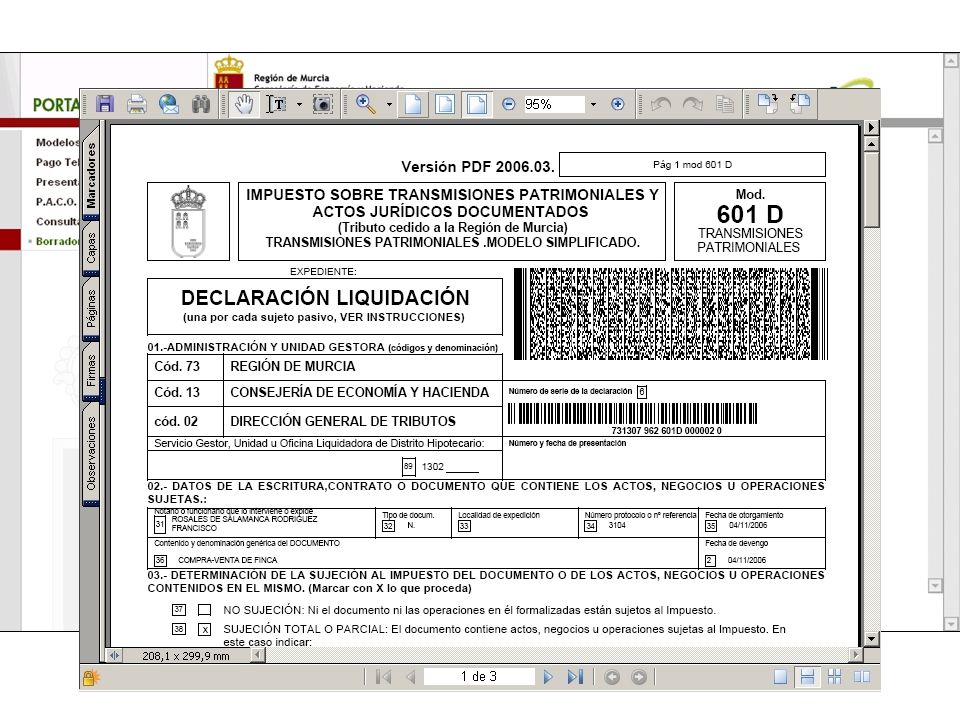Print the PDF document
The width and height of the screenshot is (960, 720).
[x=137, y=104]
